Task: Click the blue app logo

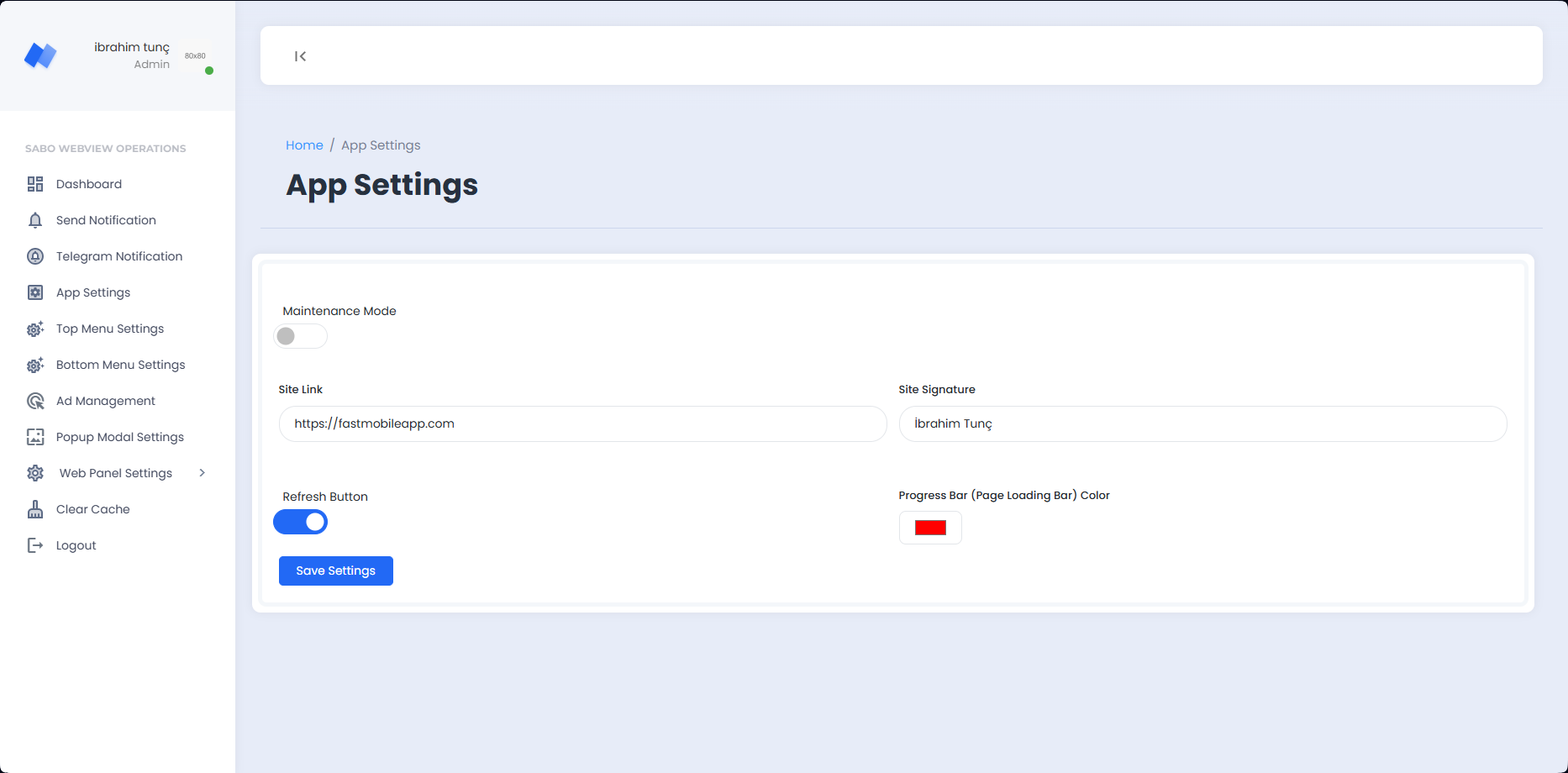Action: pyautogui.click(x=40, y=55)
